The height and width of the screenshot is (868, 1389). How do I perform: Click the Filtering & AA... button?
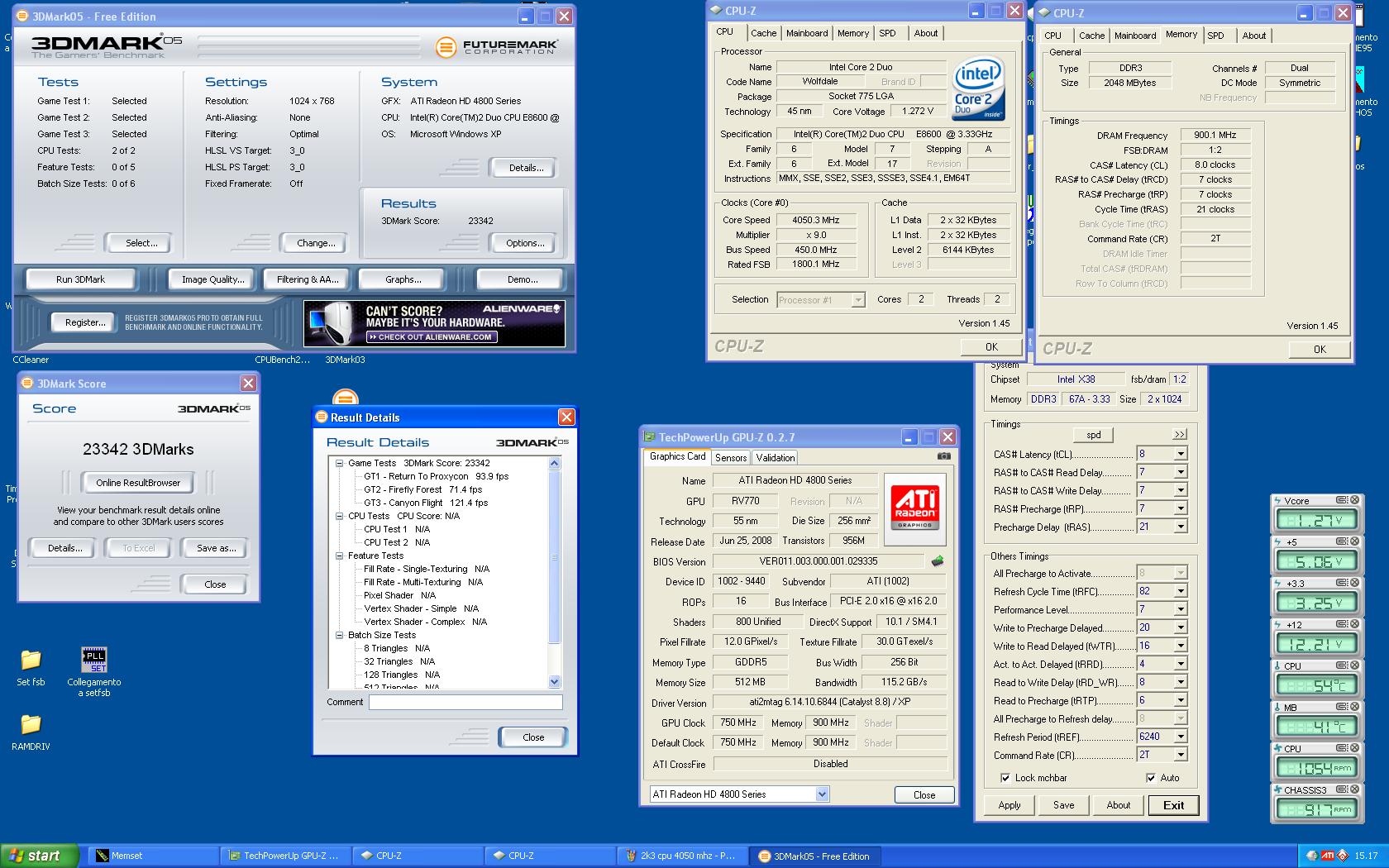coord(308,279)
